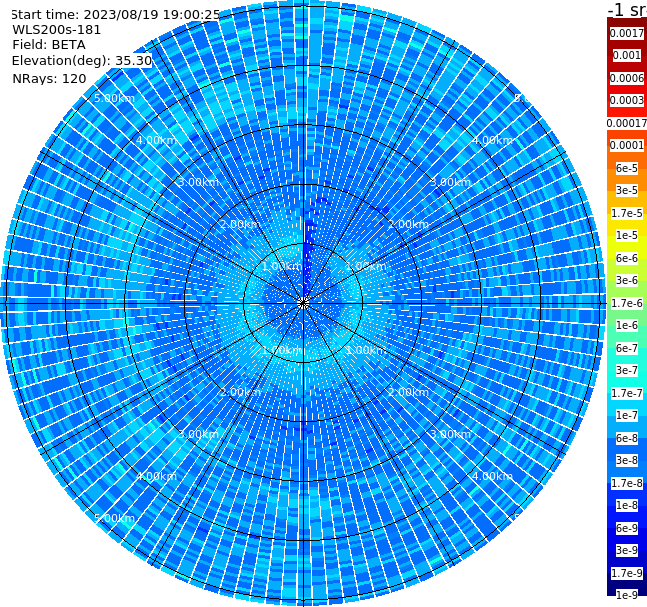Select the 4.00km ring label in the northwest quadrant
The height and width of the screenshot is (607, 647).
click(x=156, y=140)
